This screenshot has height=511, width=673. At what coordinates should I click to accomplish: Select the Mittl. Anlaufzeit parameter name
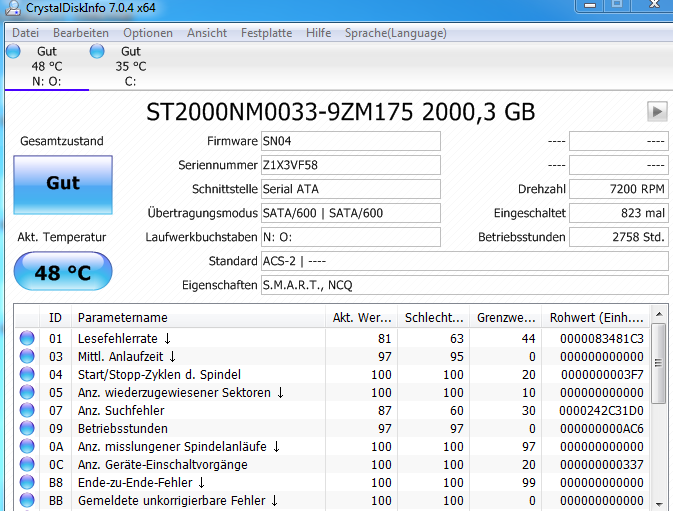coord(127,357)
